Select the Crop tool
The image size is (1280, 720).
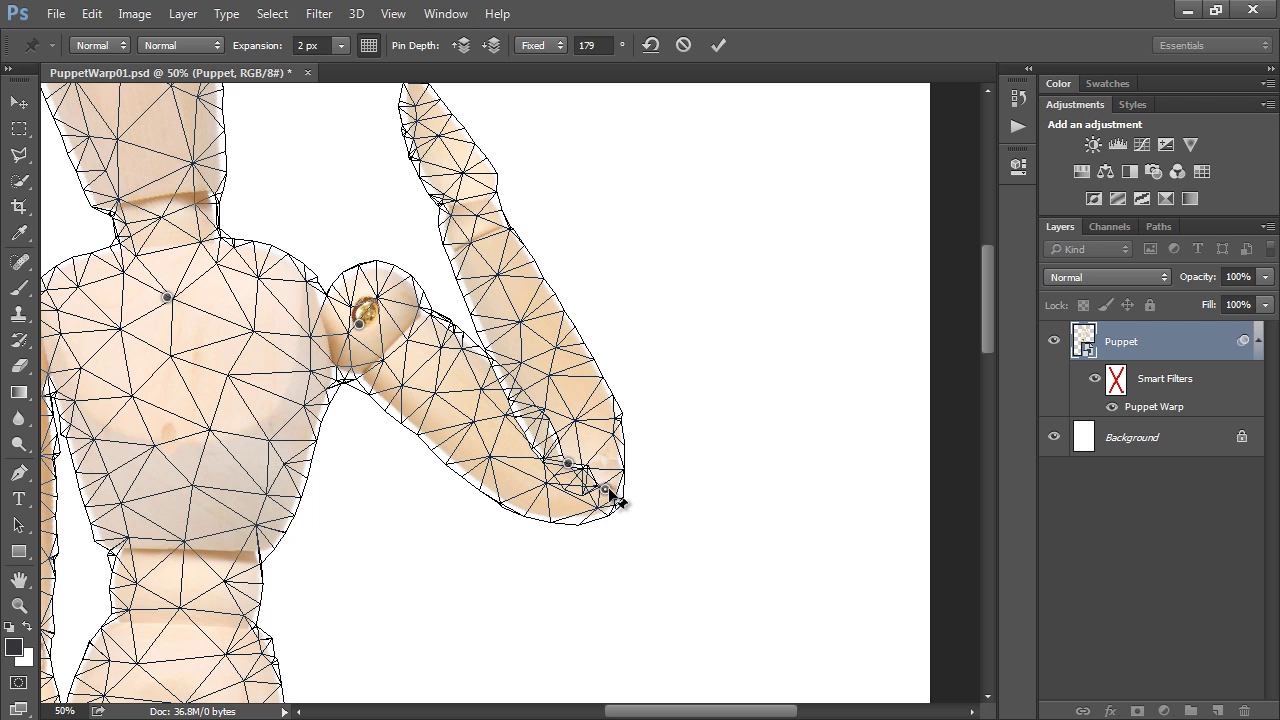click(x=19, y=207)
